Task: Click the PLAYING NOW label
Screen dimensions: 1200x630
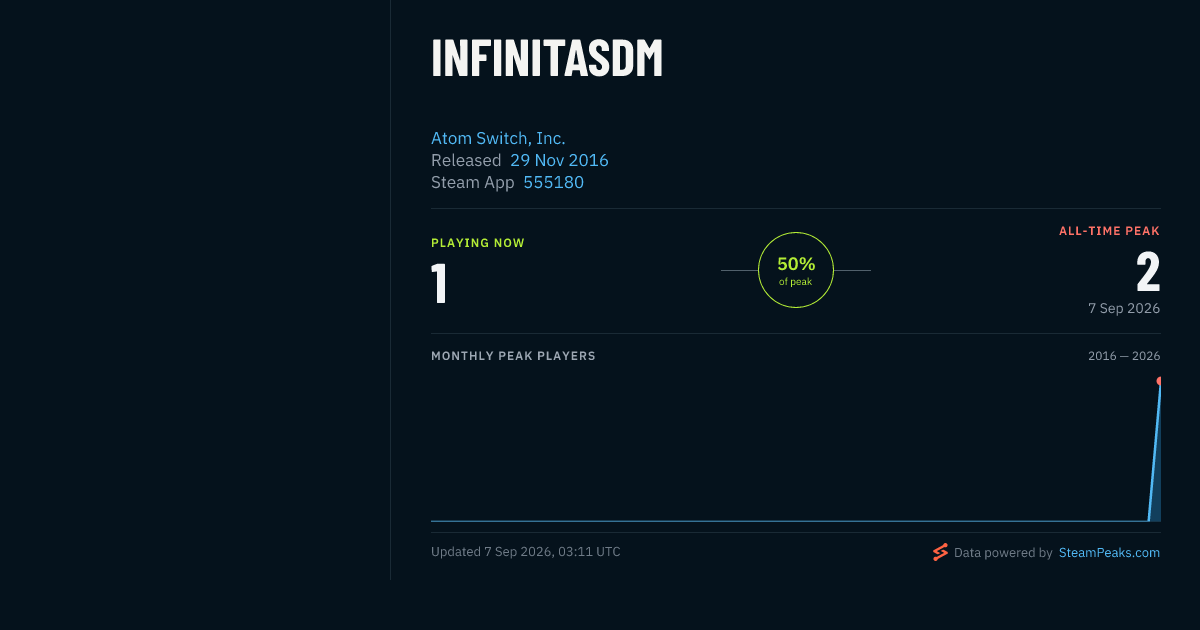Action: tap(478, 243)
